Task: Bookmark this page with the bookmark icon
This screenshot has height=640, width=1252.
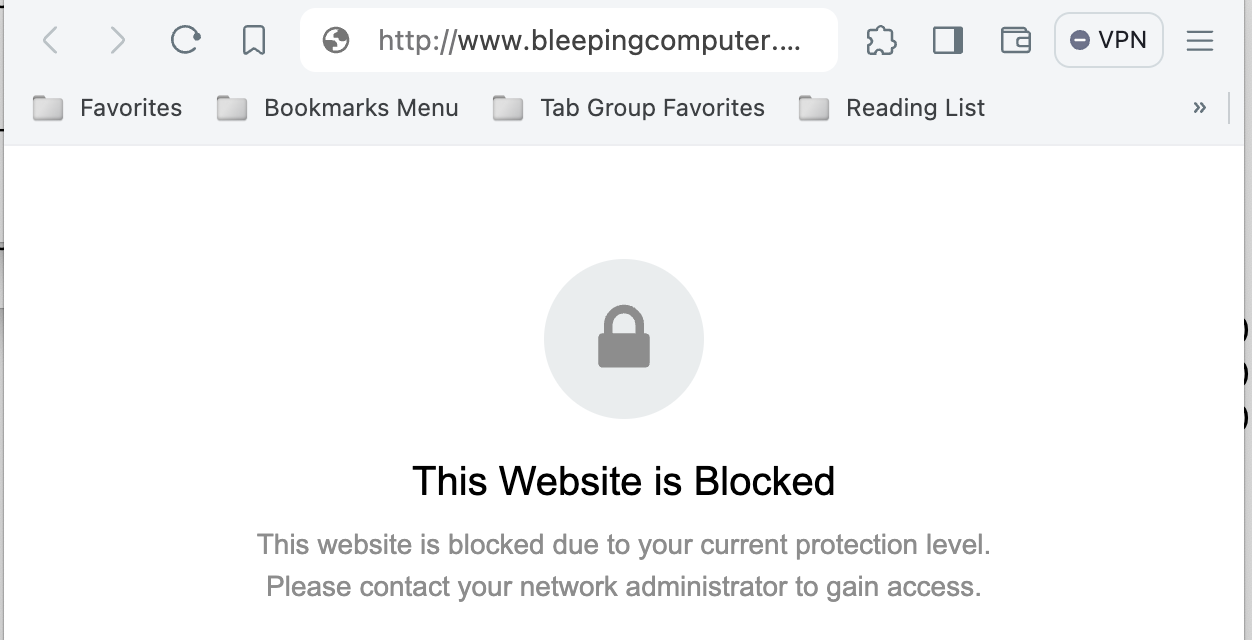Action: coord(254,41)
